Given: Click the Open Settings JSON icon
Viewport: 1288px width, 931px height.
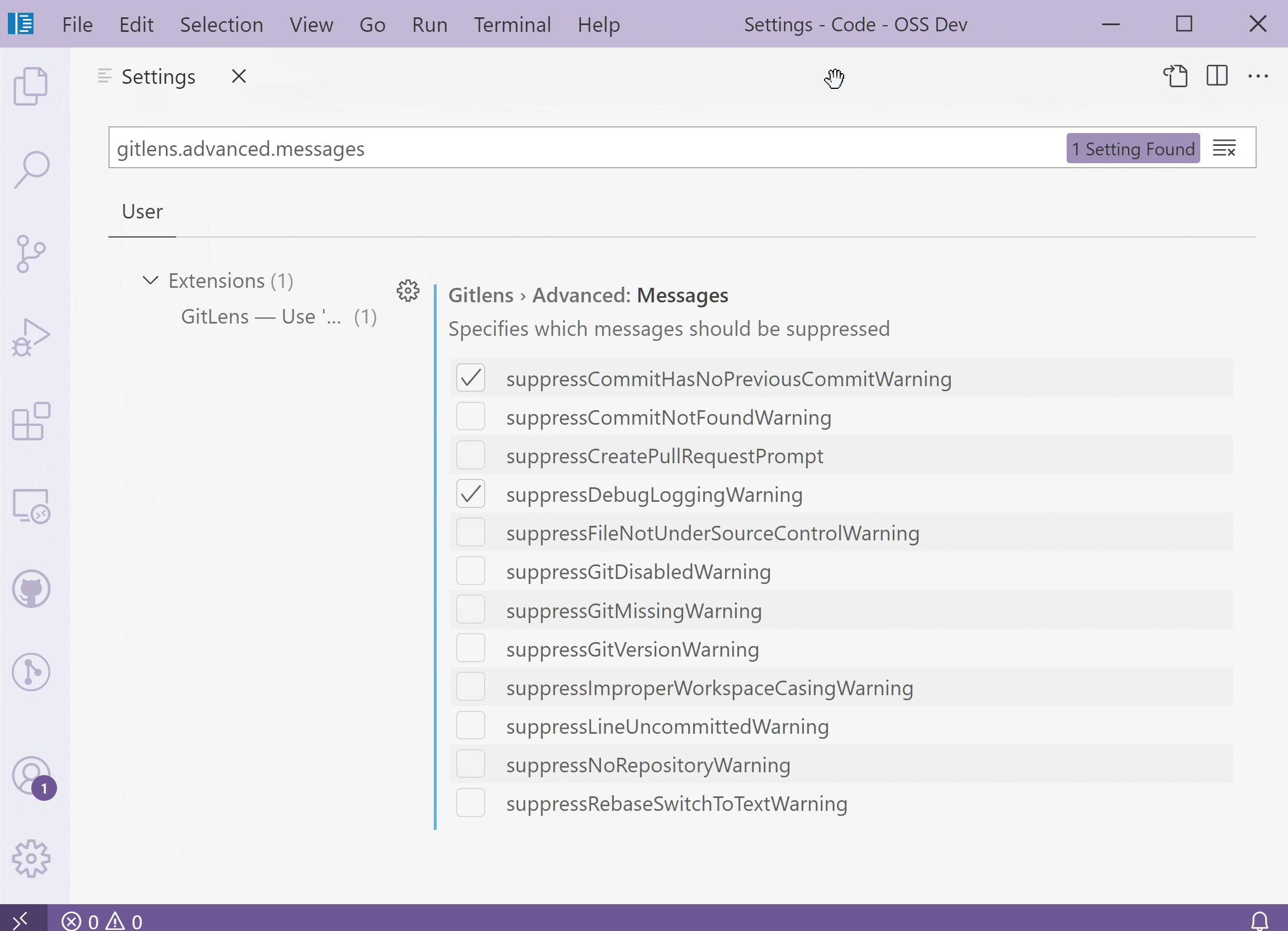Looking at the screenshot, I should pos(1175,76).
